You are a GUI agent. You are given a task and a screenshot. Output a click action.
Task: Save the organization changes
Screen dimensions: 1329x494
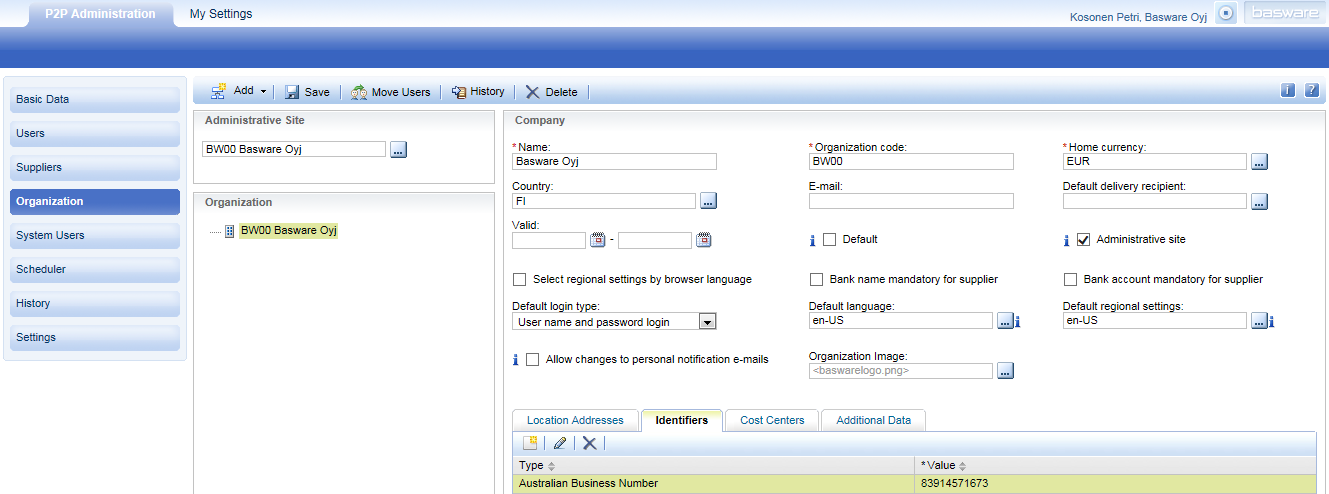click(x=307, y=92)
